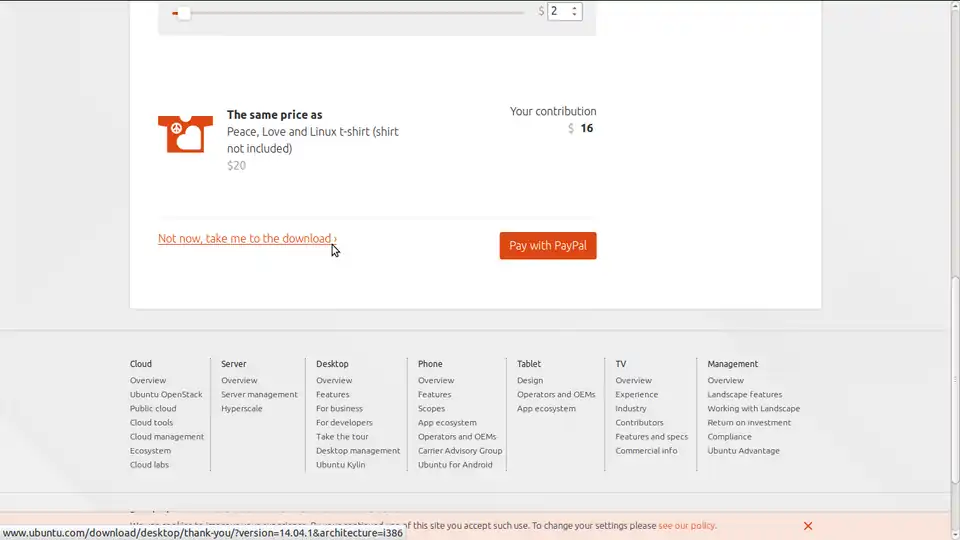Click the orange t-shirt icon
The image size is (960, 540).
[x=186, y=134]
